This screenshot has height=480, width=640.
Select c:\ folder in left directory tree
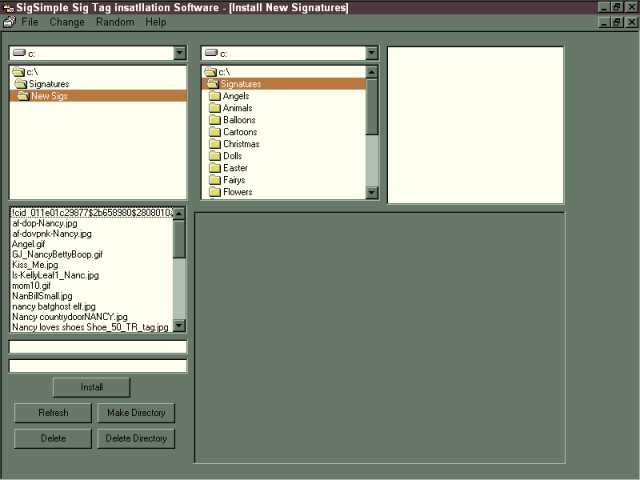click(x=25, y=72)
